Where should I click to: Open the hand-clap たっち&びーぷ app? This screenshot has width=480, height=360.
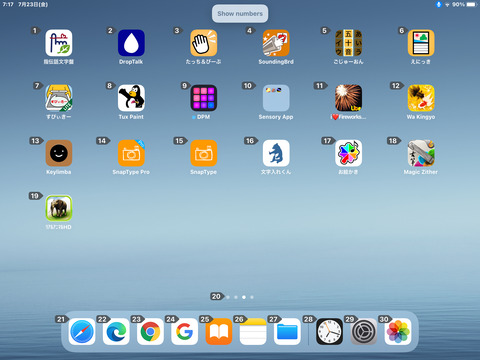click(x=204, y=43)
